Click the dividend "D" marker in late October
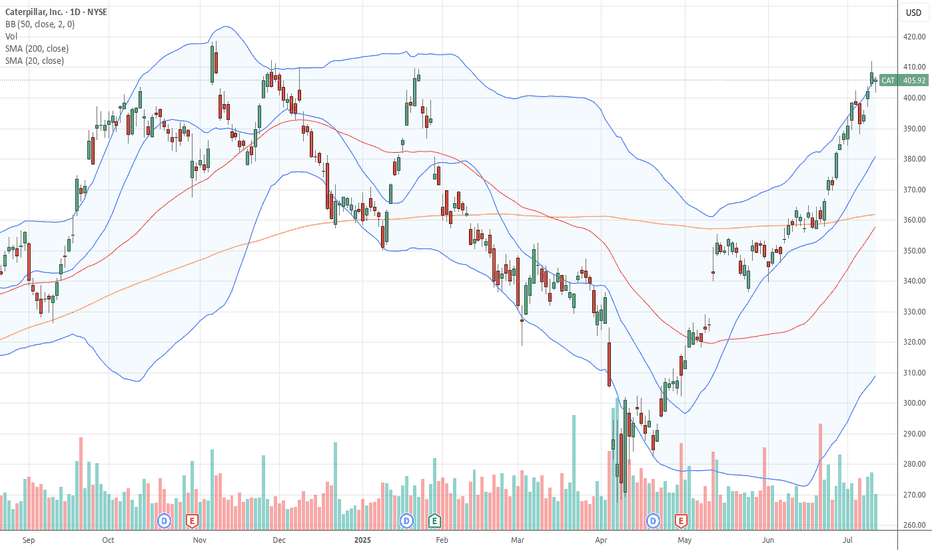Viewport: 932px width, 550px height. (164, 521)
